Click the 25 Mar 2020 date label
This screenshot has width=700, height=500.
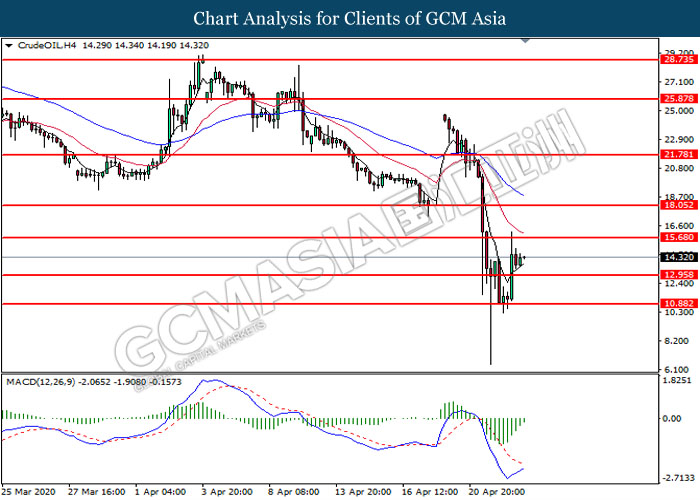pyautogui.click(x=29, y=492)
